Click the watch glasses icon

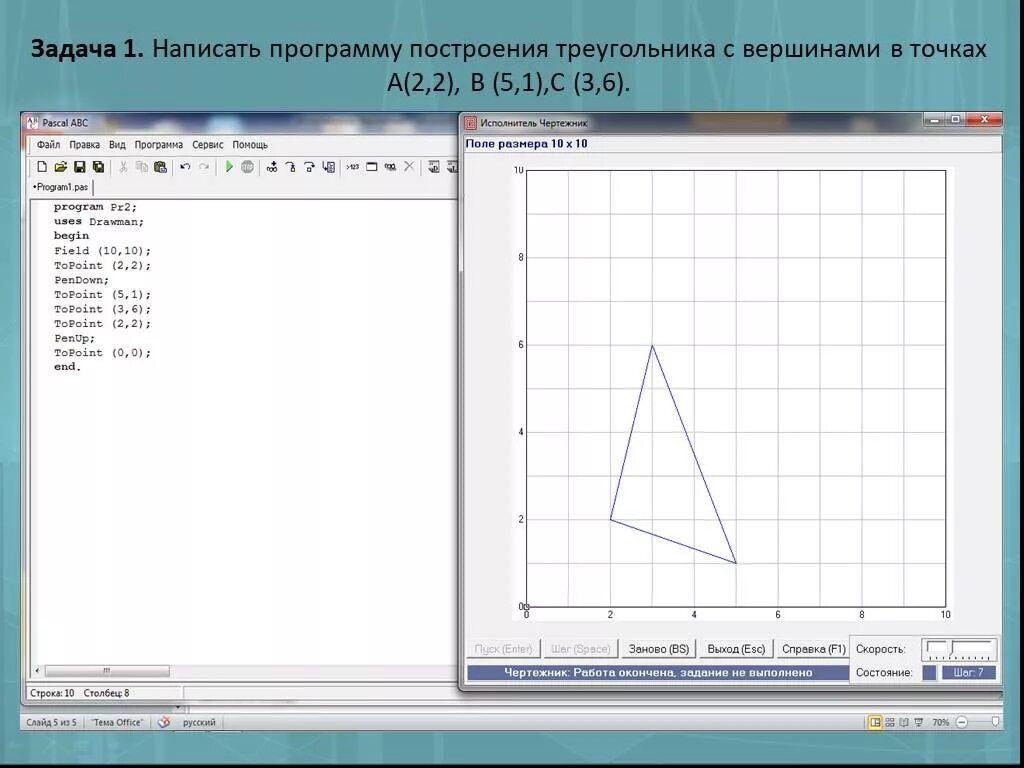tap(391, 167)
